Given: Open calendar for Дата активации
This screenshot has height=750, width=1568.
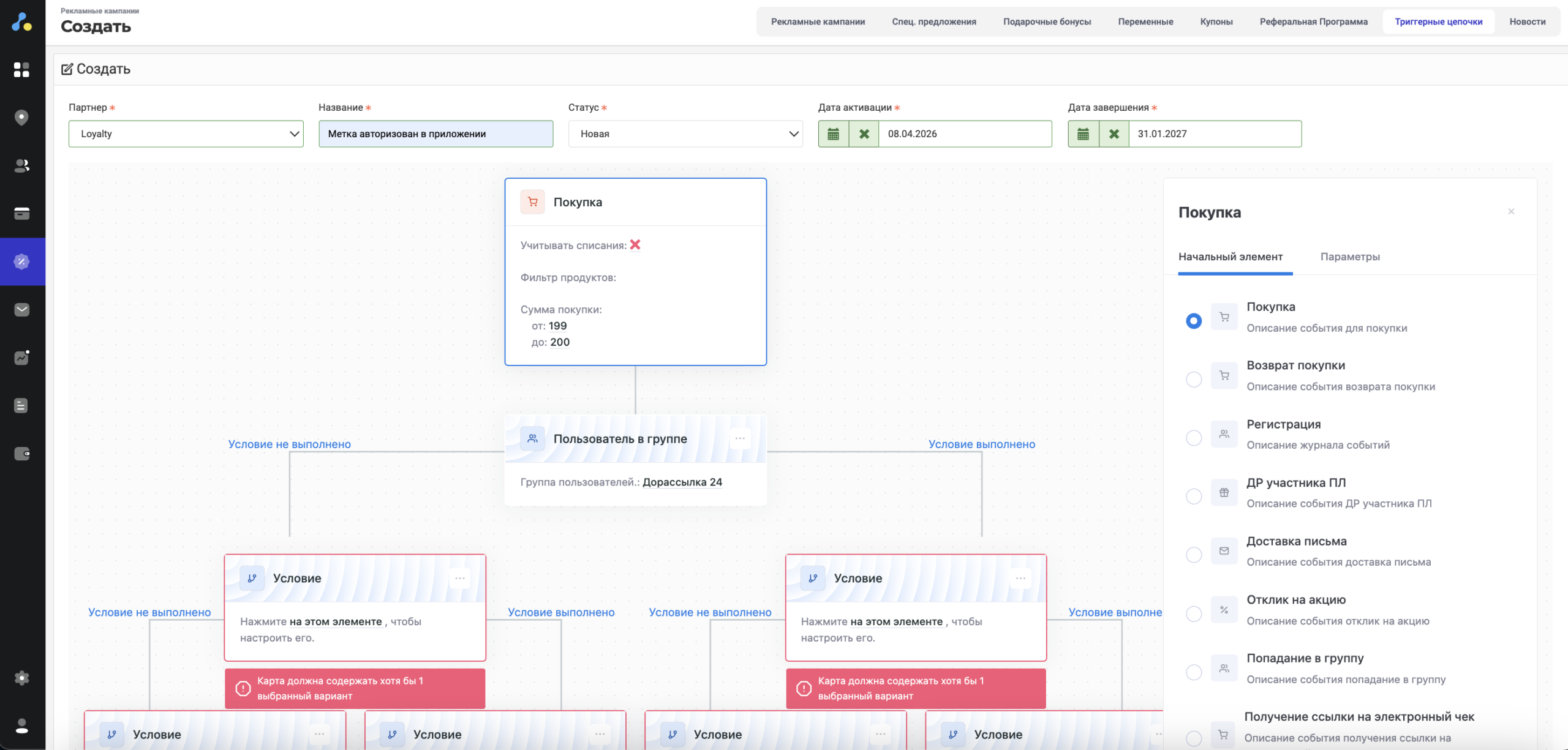Looking at the screenshot, I should click(833, 134).
